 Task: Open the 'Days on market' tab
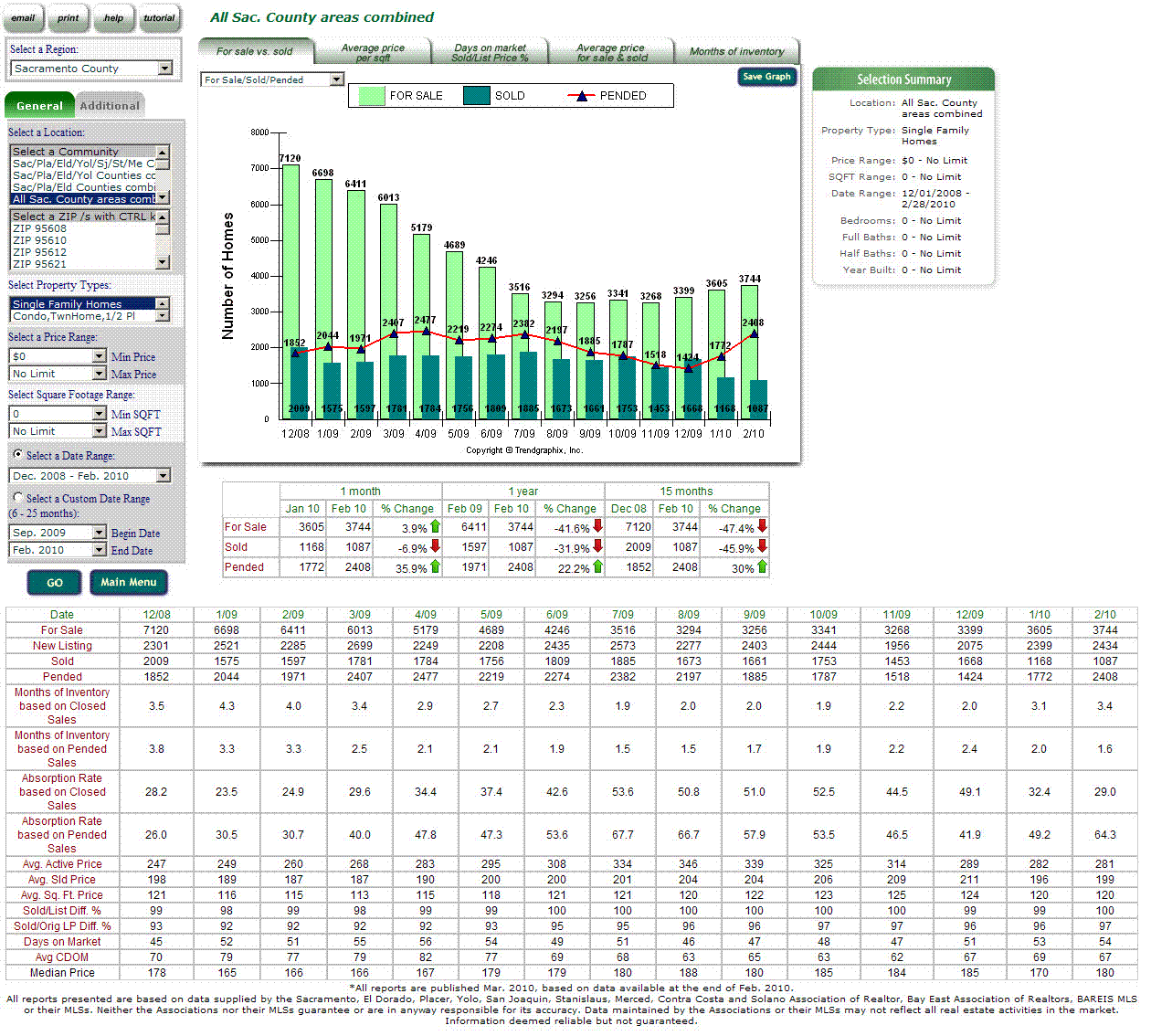pyautogui.click(x=490, y=52)
